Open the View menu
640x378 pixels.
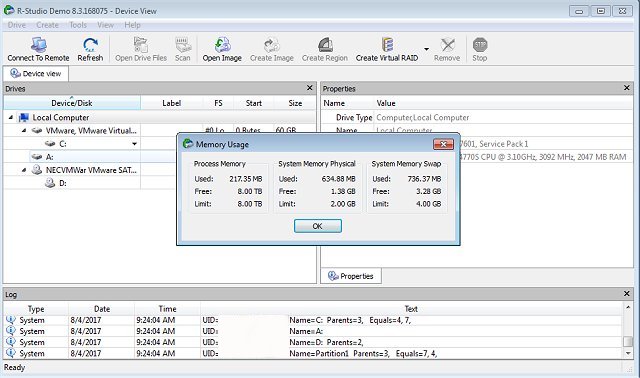click(x=105, y=25)
